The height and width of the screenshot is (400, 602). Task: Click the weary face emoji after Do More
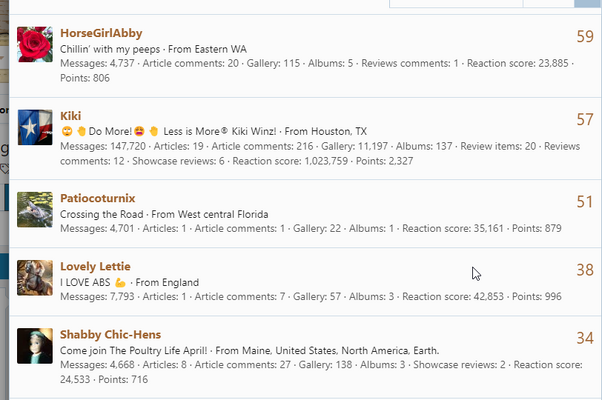(x=139, y=131)
